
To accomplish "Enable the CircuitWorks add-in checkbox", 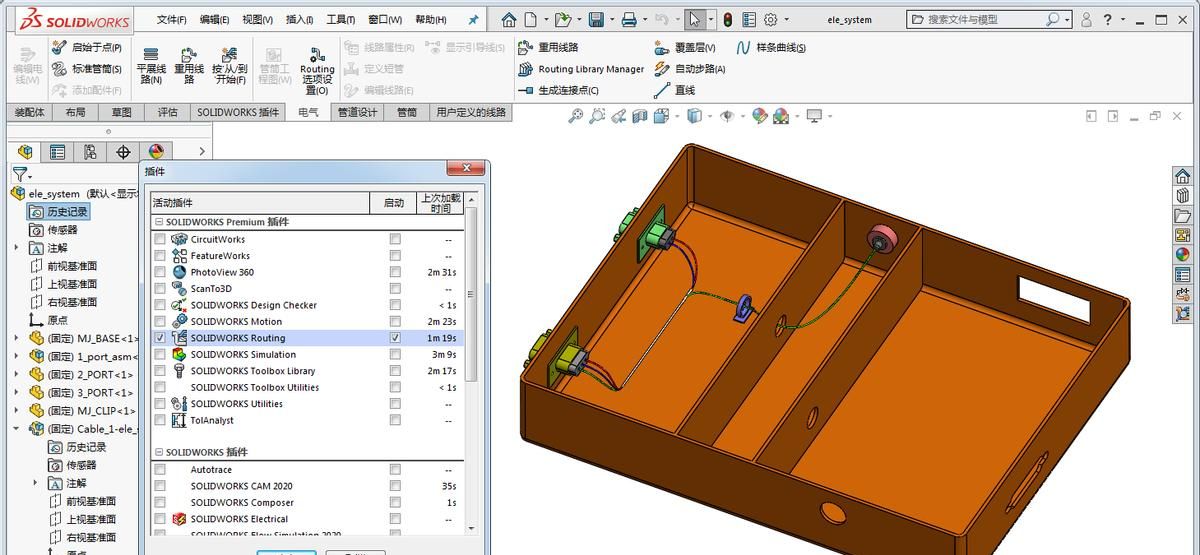I will pyautogui.click(x=160, y=239).
